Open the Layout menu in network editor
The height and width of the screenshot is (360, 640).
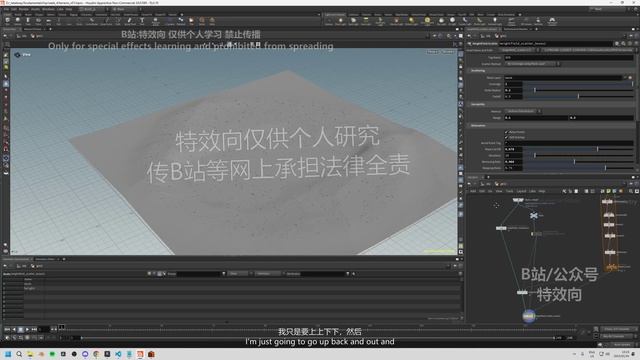tap(522, 191)
